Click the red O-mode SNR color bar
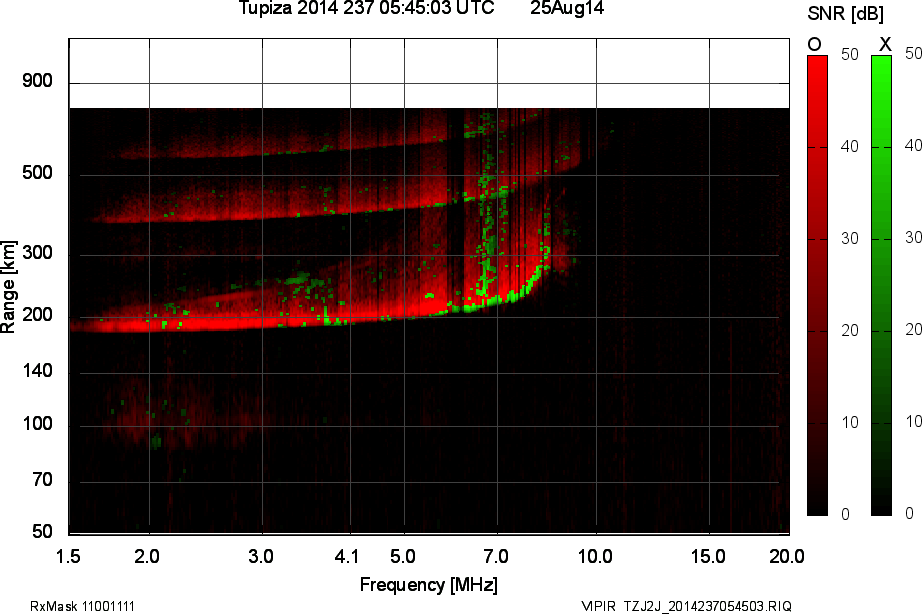 pyautogui.click(x=817, y=285)
